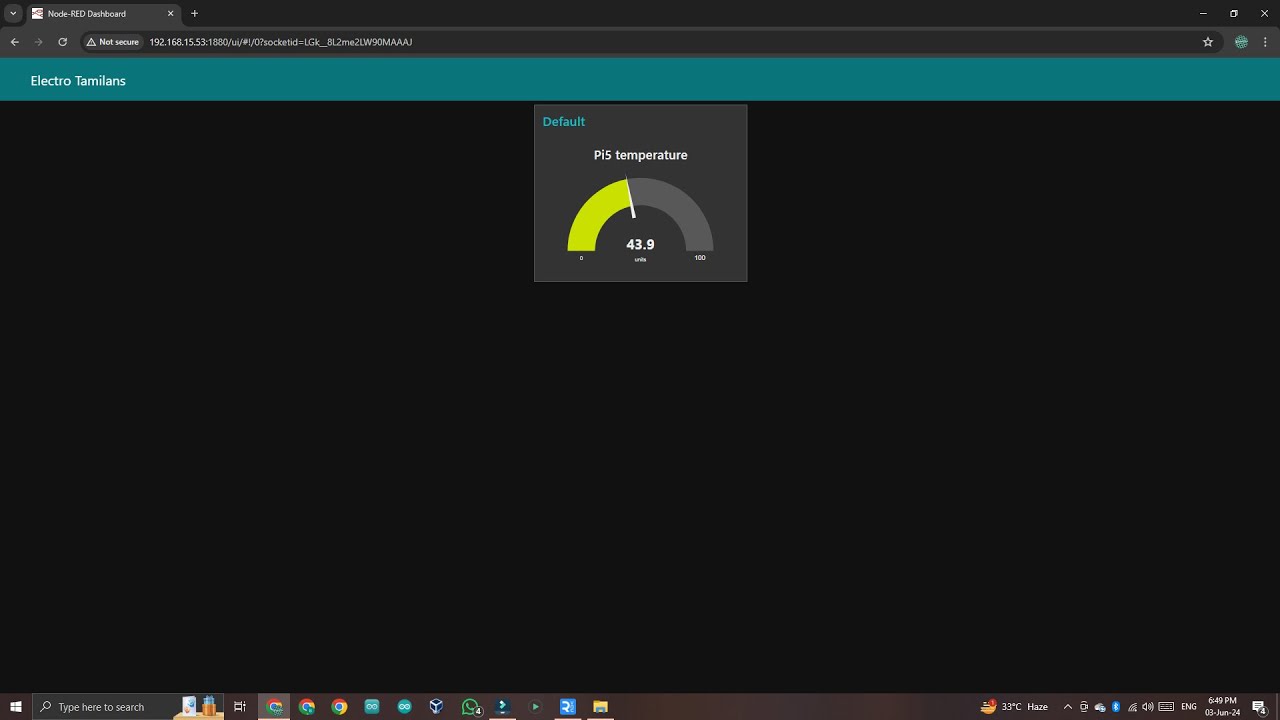The height and width of the screenshot is (720, 1280).
Task: Open the OneDrive cloud tray icon
Action: [x=1100, y=707]
